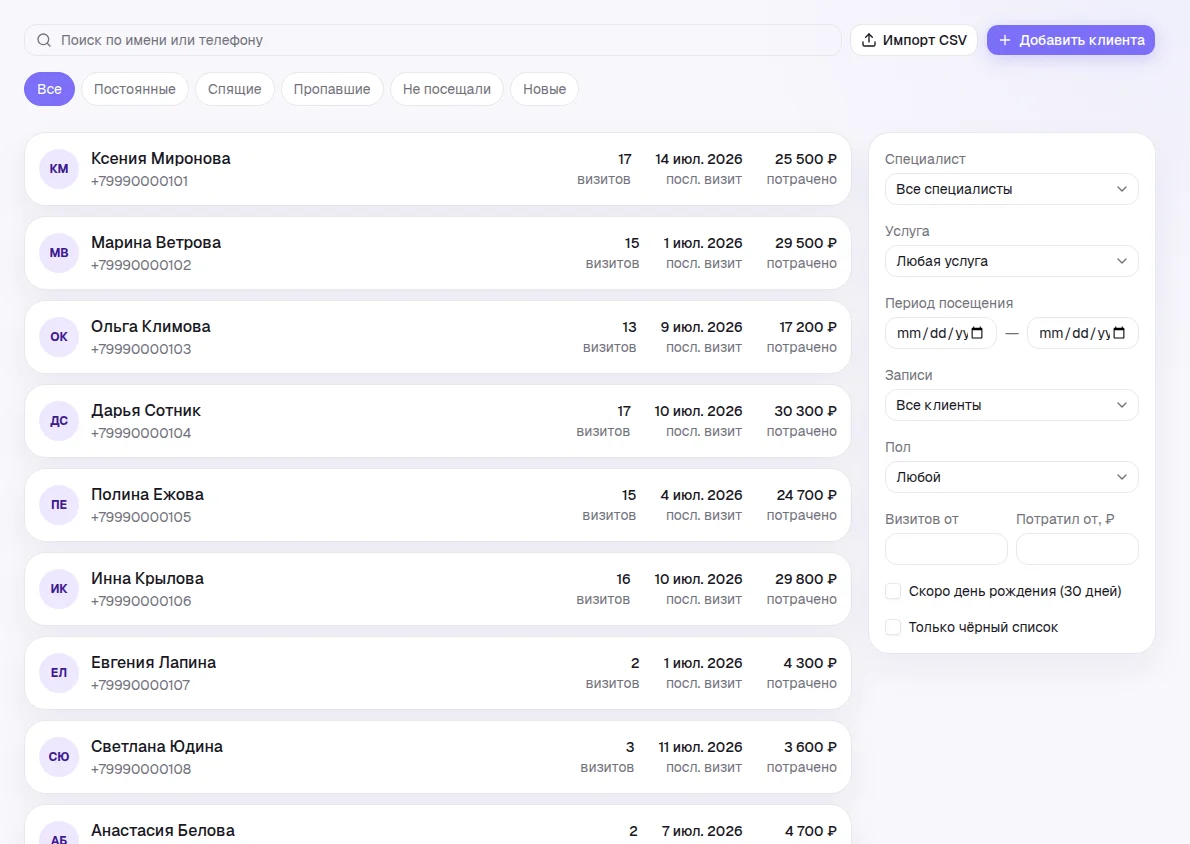Click the Импорт CSV button
Viewport: 1190px width, 844px height.
tap(914, 40)
